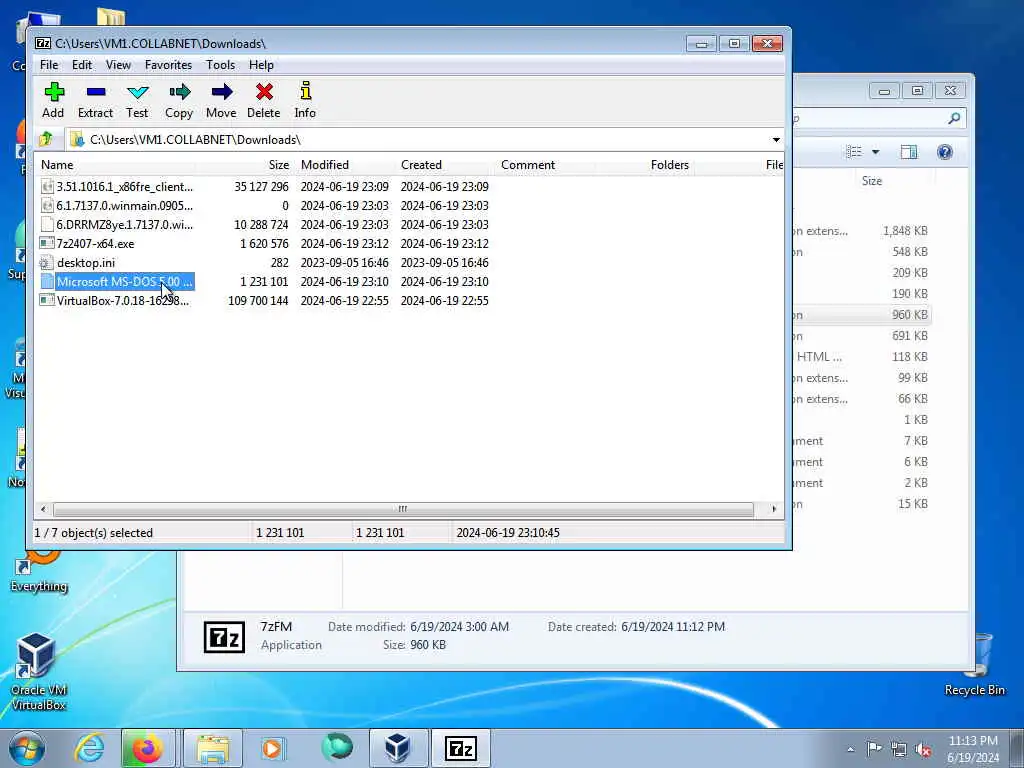Click the taskbar clock showing 11:13 PM
The height and width of the screenshot is (768, 1024).
click(972, 748)
